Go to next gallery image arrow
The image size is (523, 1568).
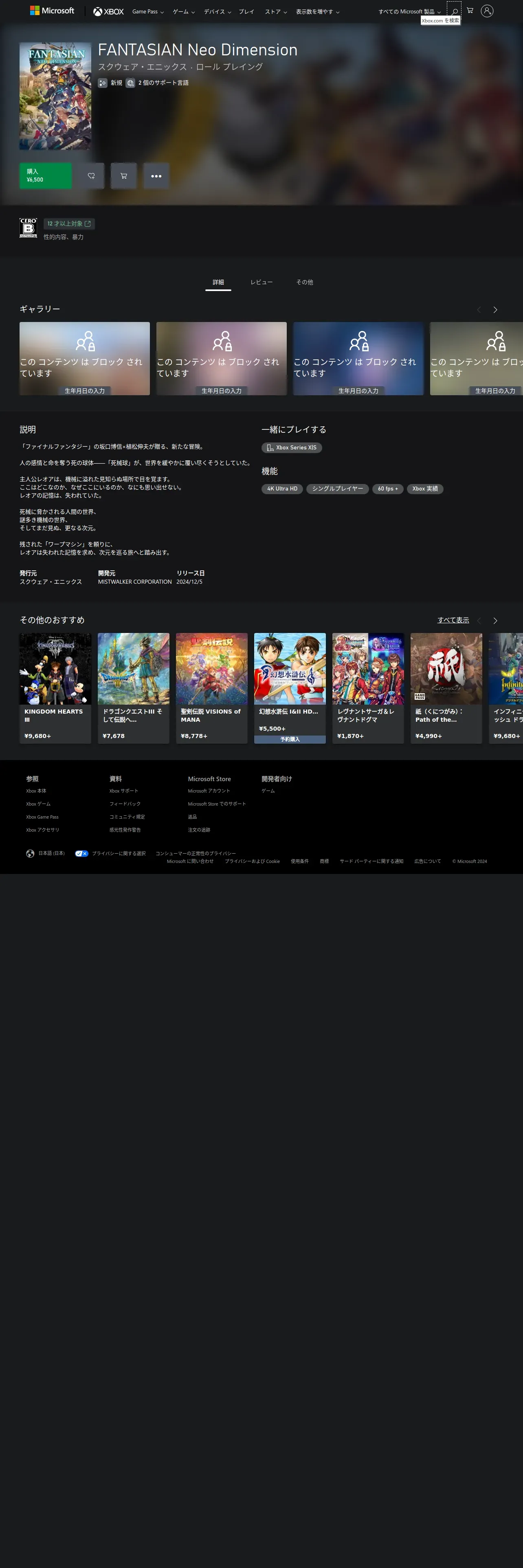495,310
